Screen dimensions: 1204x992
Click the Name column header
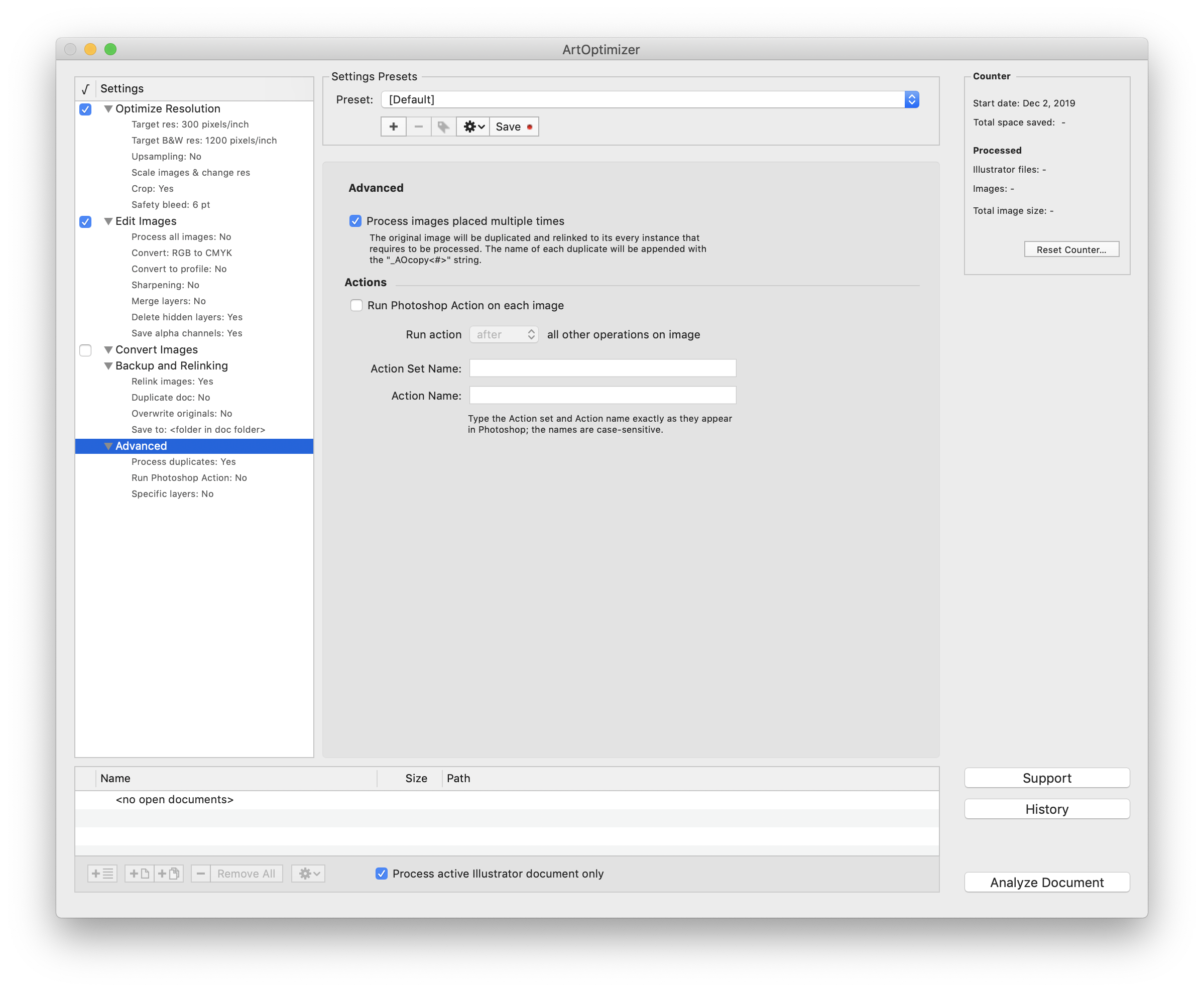point(236,778)
